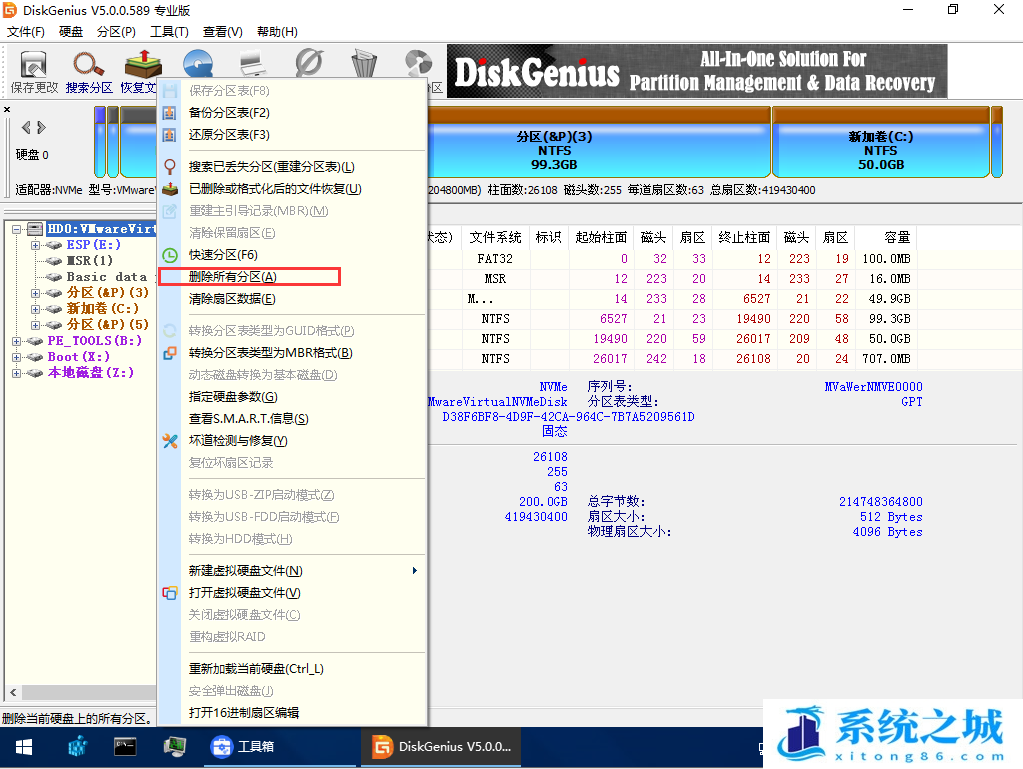Open the 分区(P) menu
The height and width of the screenshot is (769, 1023).
116,32
